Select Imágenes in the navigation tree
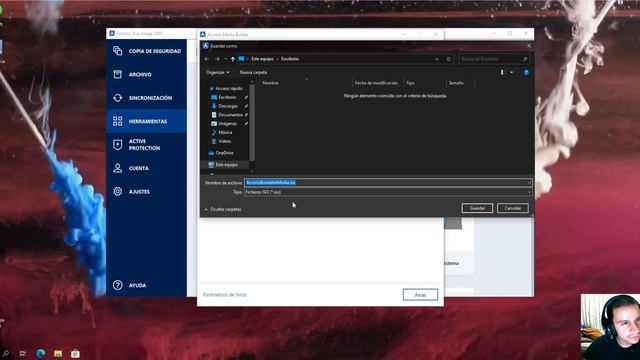Screen dimensions: 640x360 (x=227, y=123)
